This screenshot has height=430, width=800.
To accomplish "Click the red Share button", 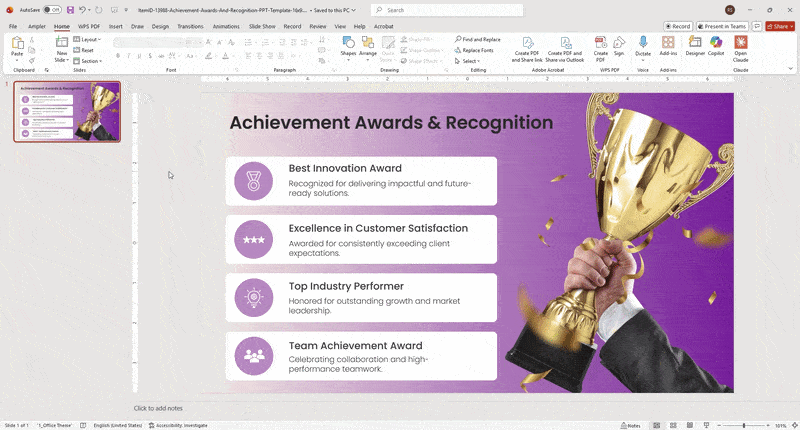I will [x=780, y=26].
